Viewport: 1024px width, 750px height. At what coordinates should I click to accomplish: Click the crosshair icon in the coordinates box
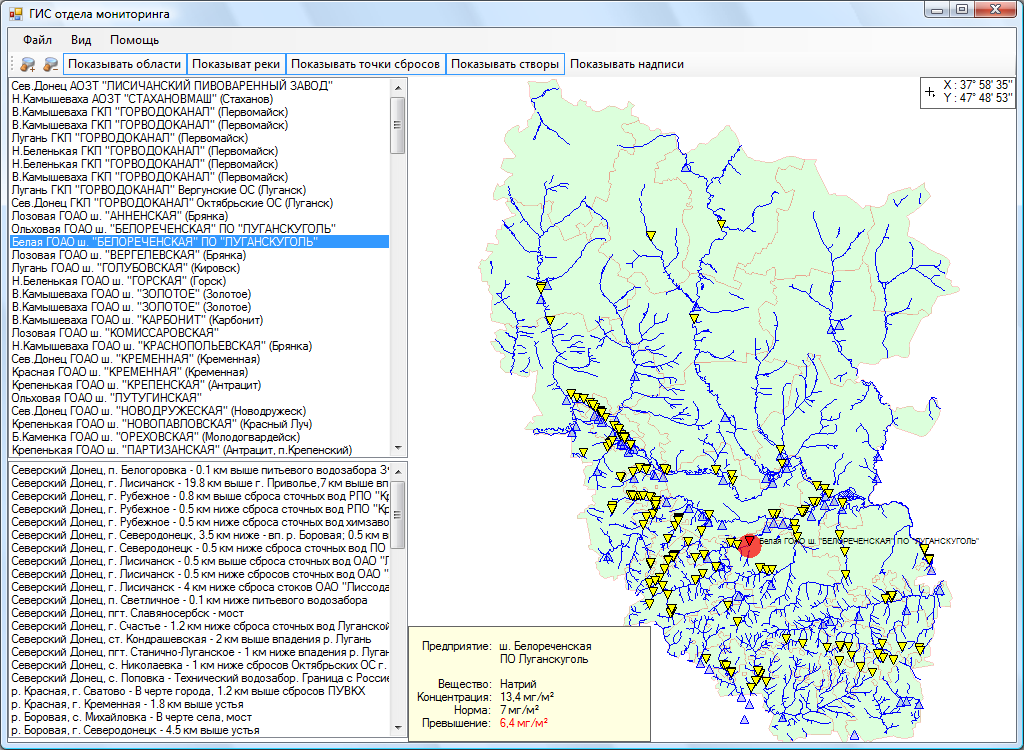pyautogui.click(x=930, y=92)
